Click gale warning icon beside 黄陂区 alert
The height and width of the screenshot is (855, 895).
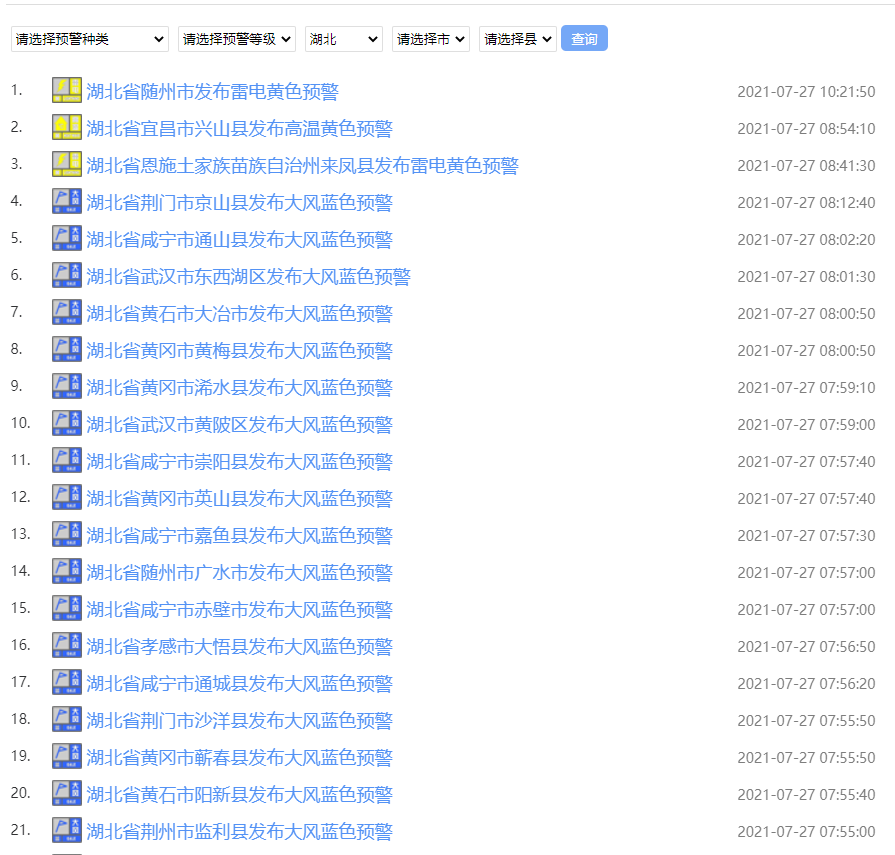coord(67,424)
